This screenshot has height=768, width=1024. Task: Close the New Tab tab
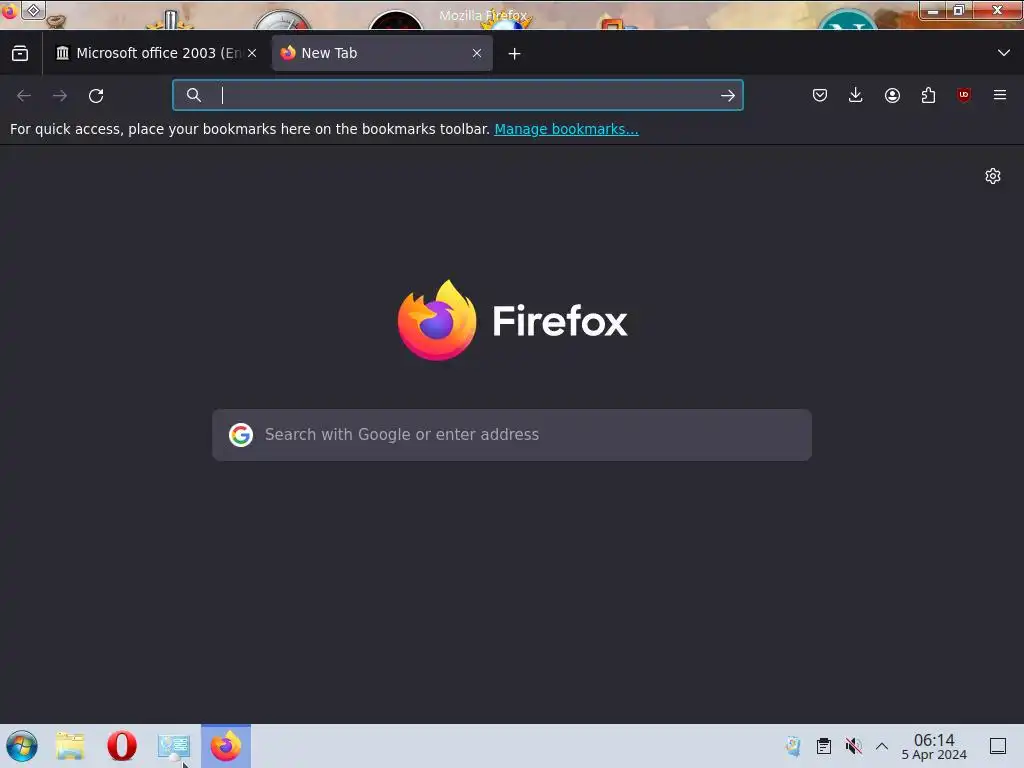click(477, 54)
